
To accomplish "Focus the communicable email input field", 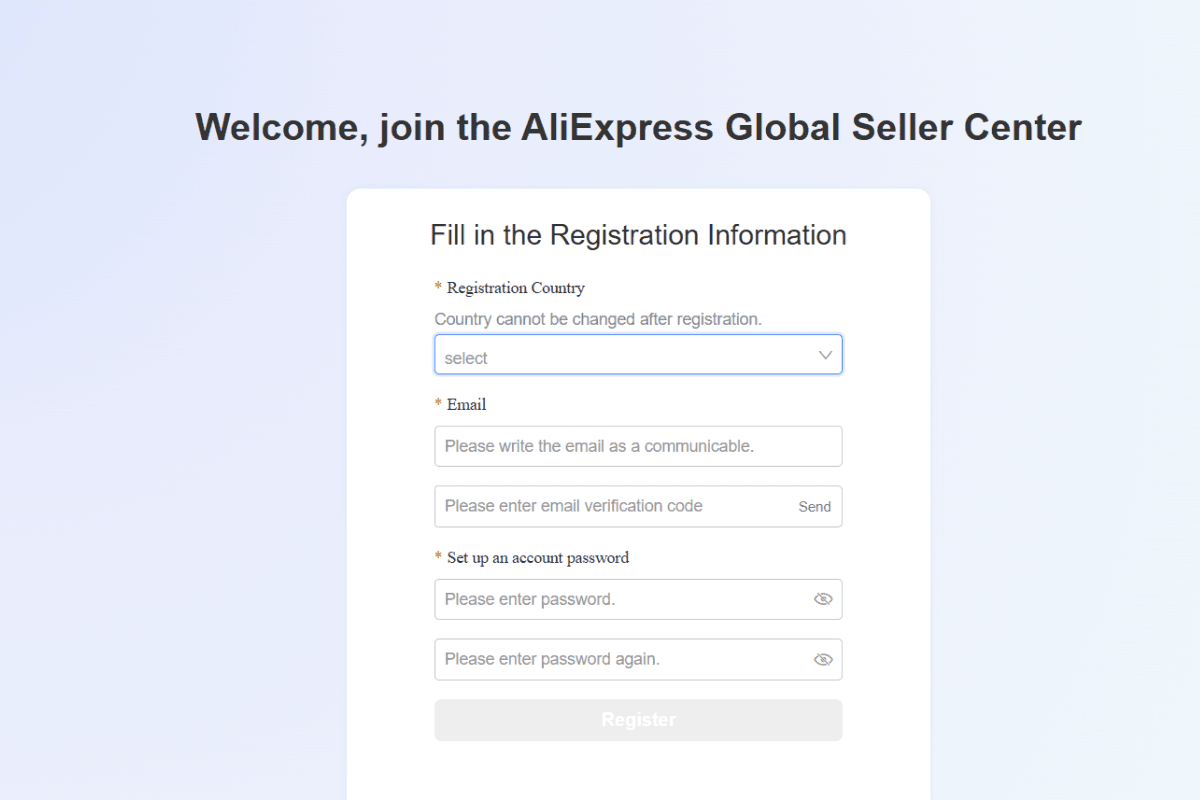I will [x=638, y=446].
